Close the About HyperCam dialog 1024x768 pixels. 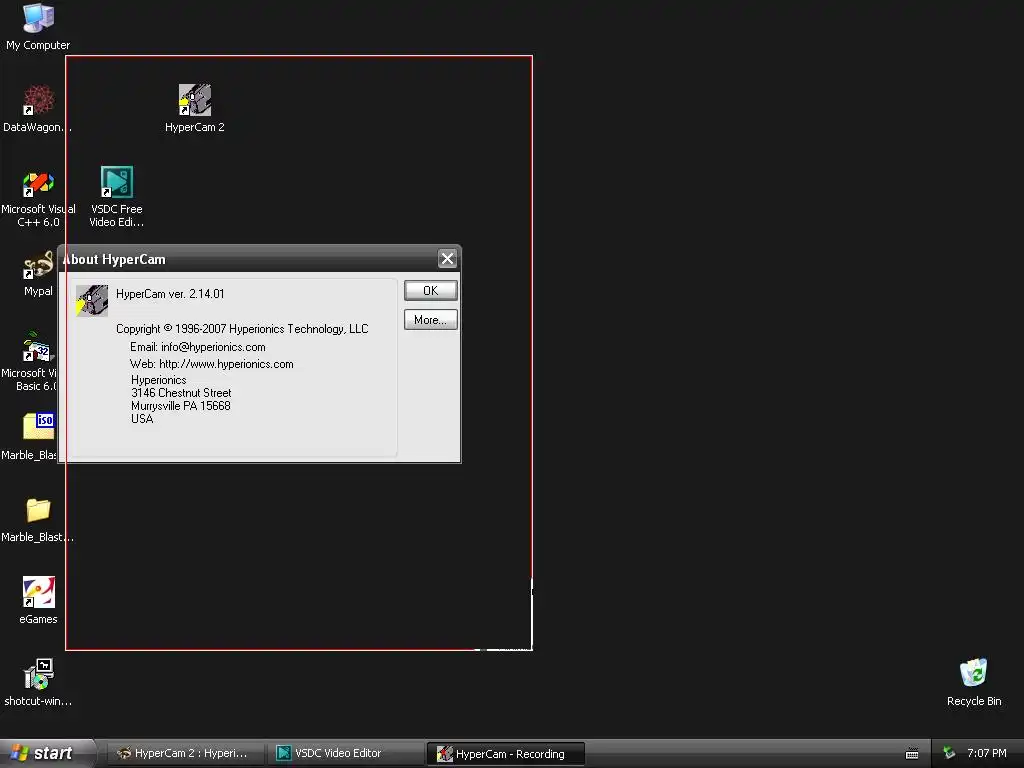click(447, 259)
